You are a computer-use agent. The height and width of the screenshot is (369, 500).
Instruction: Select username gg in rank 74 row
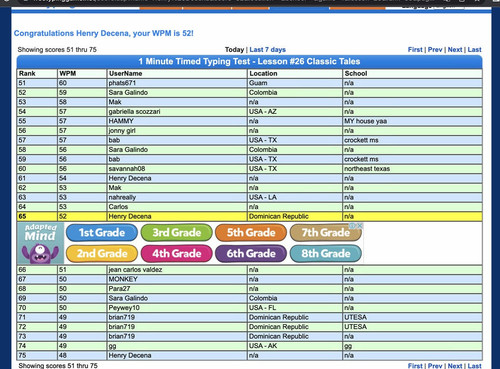[112, 346]
